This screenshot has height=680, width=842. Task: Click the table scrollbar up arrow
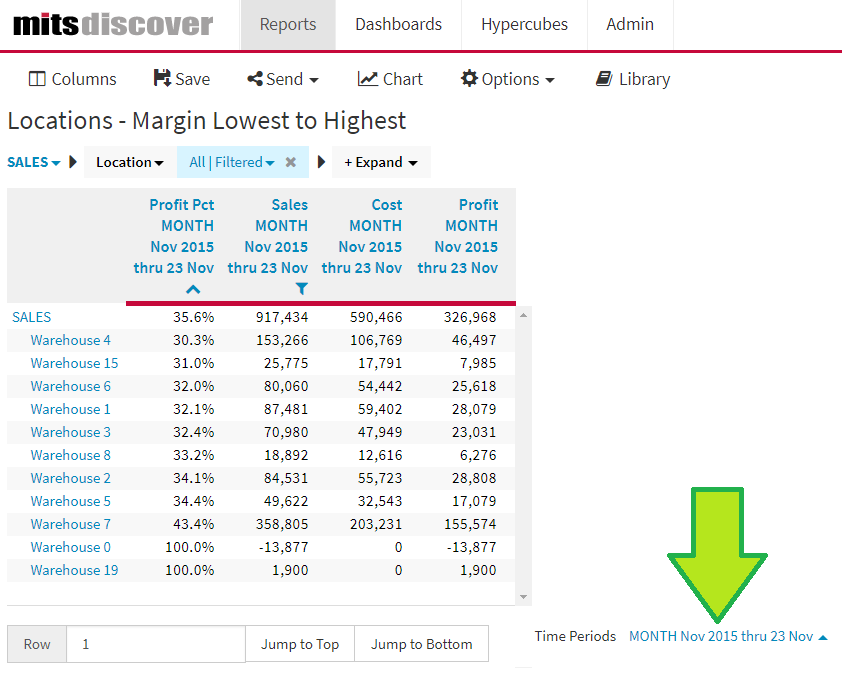click(524, 316)
